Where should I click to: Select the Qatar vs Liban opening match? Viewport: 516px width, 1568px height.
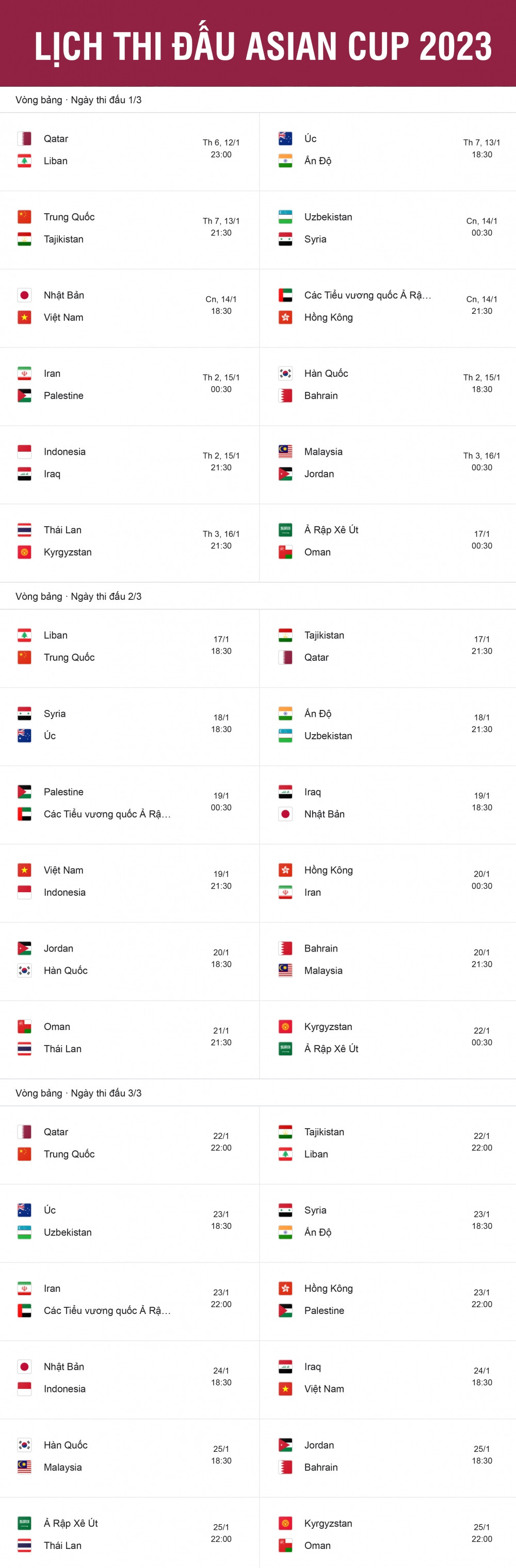[x=130, y=152]
